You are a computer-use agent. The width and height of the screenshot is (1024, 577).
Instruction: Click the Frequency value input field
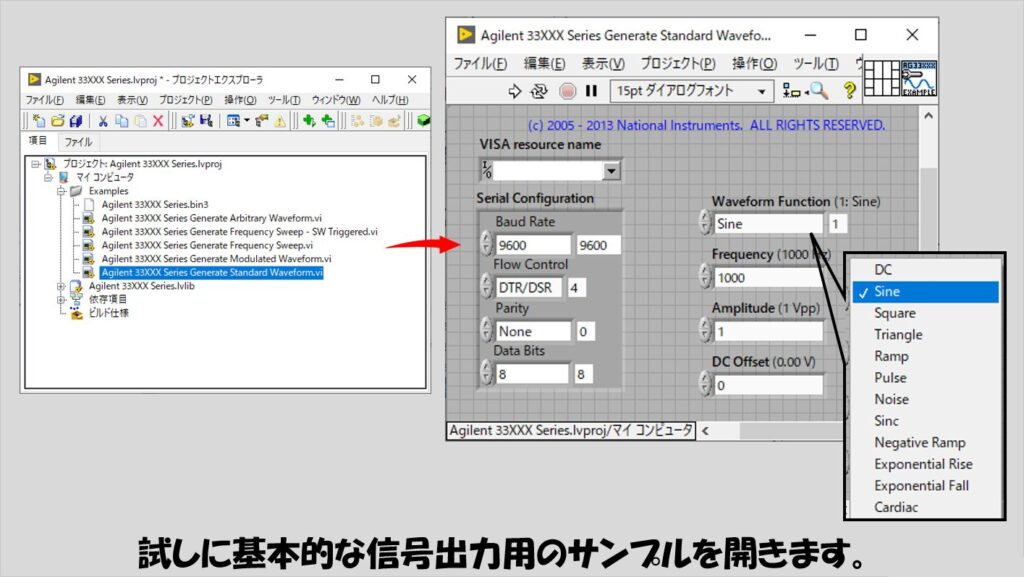point(767,278)
